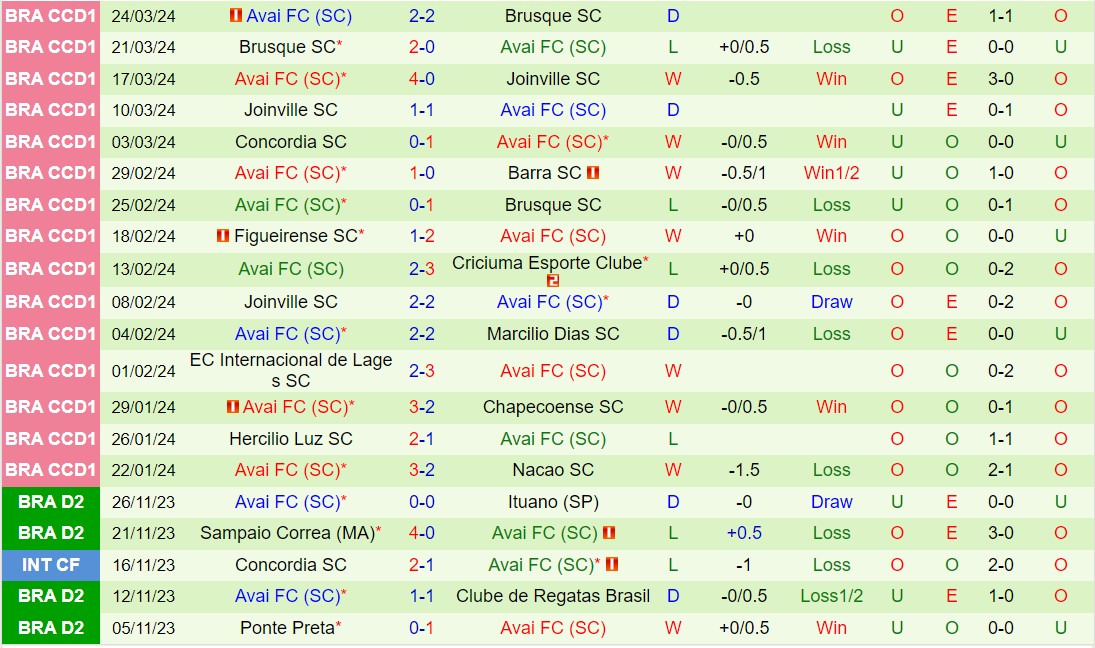The height and width of the screenshot is (648, 1095).
Task: Click red card icon next to Barra SC
Action: click(x=593, y=173)
